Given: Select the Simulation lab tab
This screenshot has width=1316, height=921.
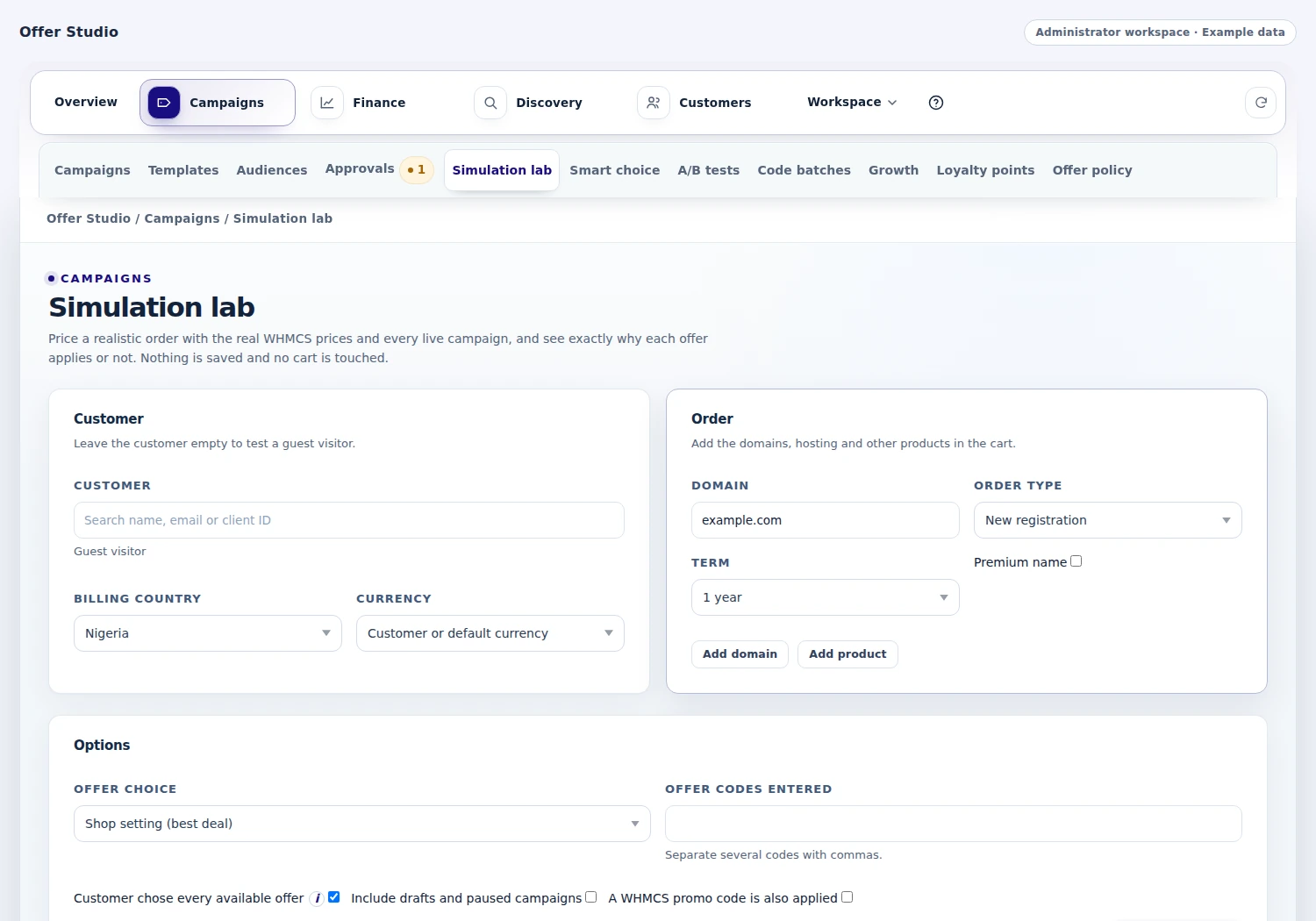Looking at the screenshot, I should point(502,170).
